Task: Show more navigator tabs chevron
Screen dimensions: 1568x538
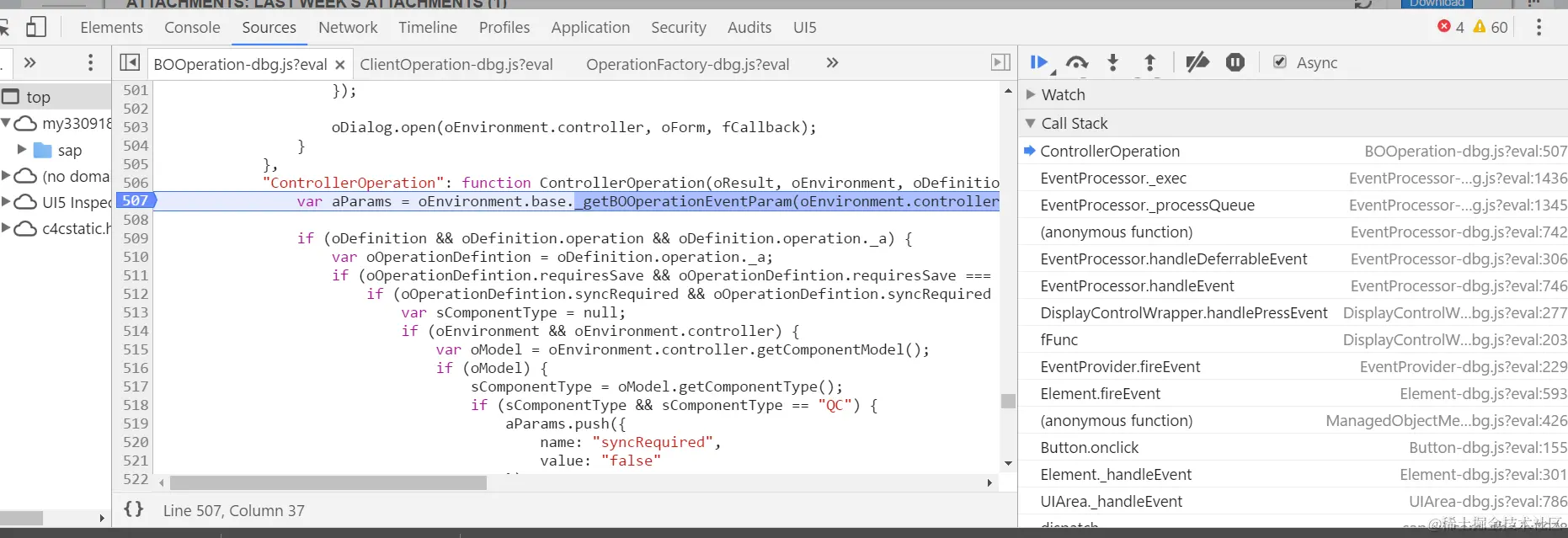Action: point(30,62)
